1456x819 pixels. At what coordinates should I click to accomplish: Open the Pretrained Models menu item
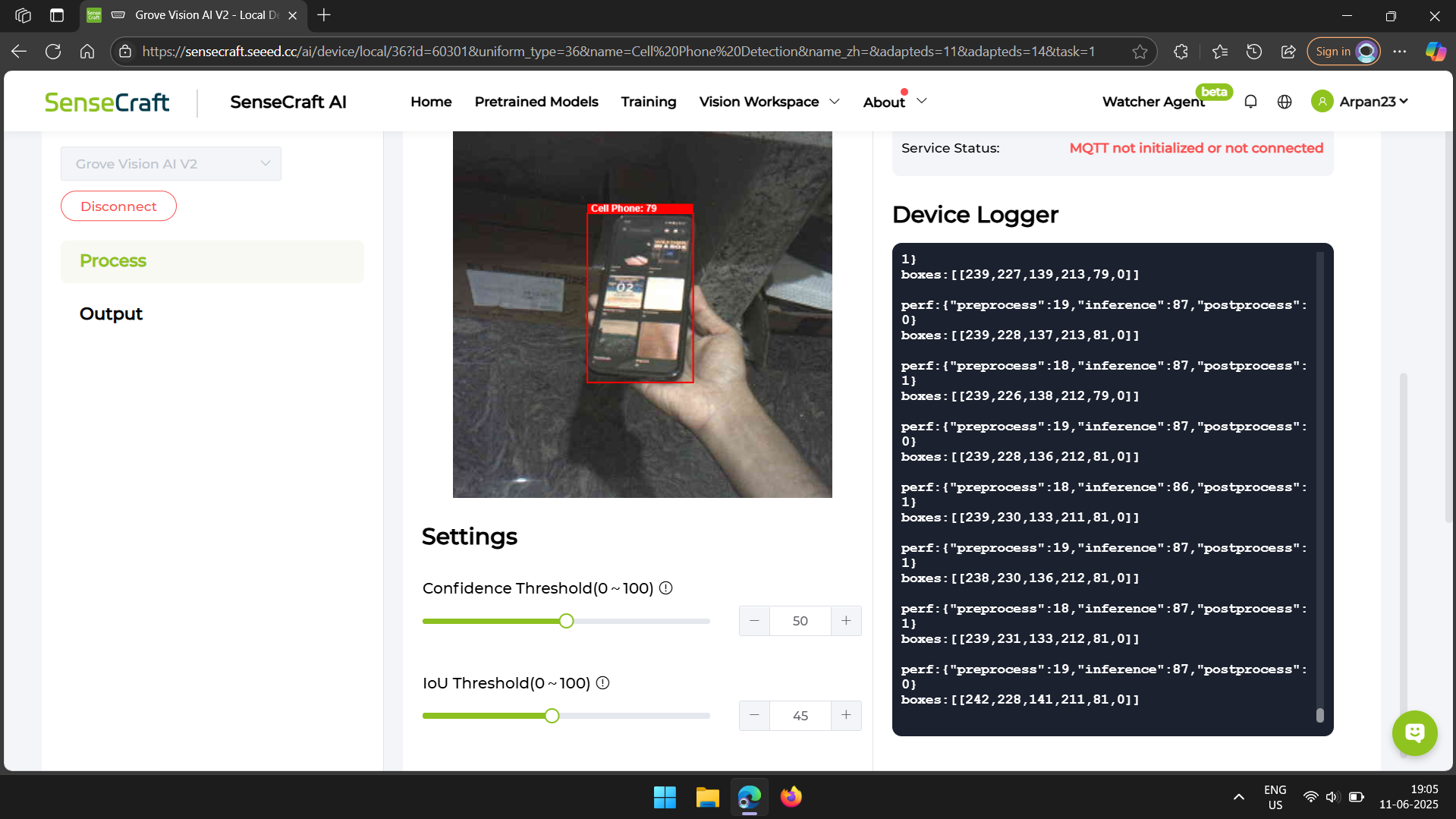pyautogui.click(x=536, y=102)
